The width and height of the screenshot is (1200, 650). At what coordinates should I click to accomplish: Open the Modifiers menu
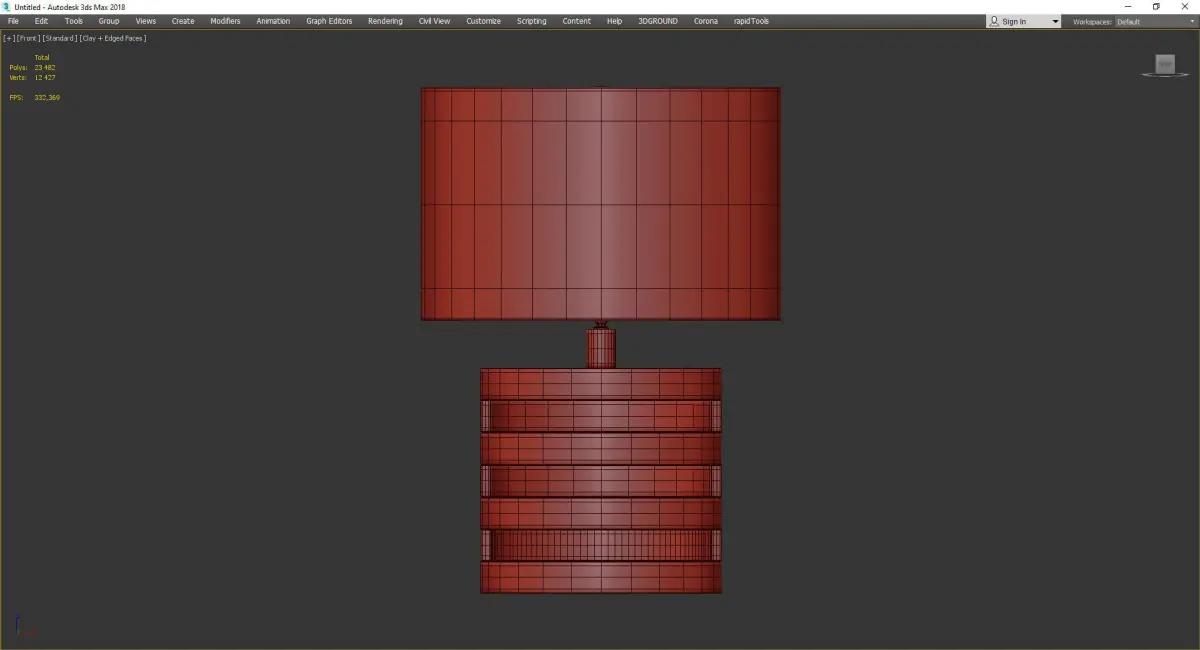(225, 21)
